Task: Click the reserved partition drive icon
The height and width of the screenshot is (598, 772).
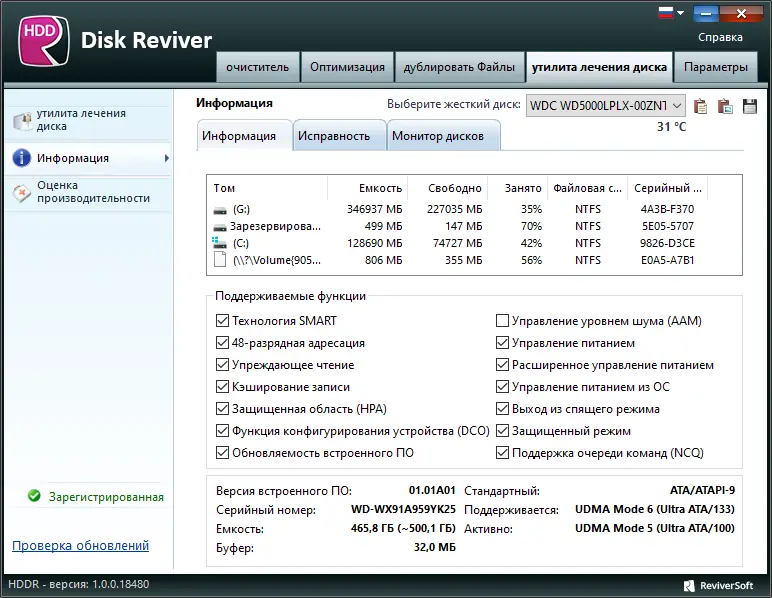Action: coord(220,227)
